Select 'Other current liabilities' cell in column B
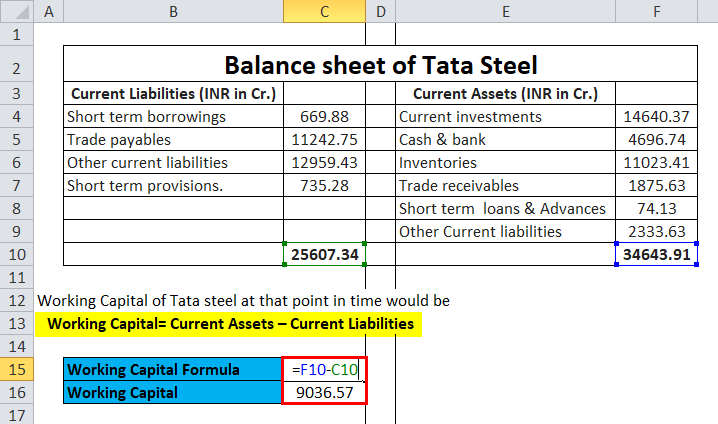The height and width of the screenshot is (424, 718). 174,163
